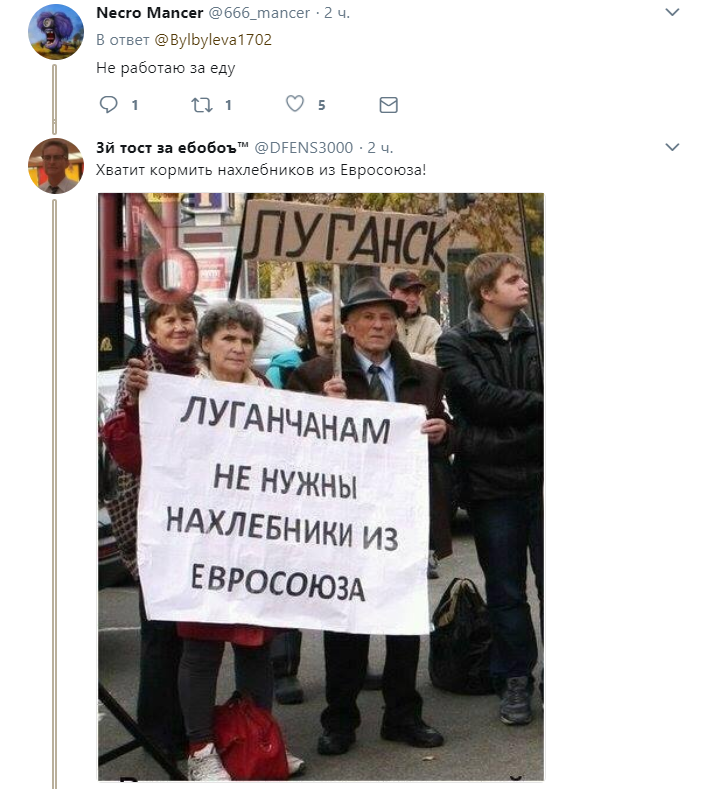Open the DFENS3000 tweet timestamp 2 ч.
The width and height of the screenshot is (703, 789).
380,147
